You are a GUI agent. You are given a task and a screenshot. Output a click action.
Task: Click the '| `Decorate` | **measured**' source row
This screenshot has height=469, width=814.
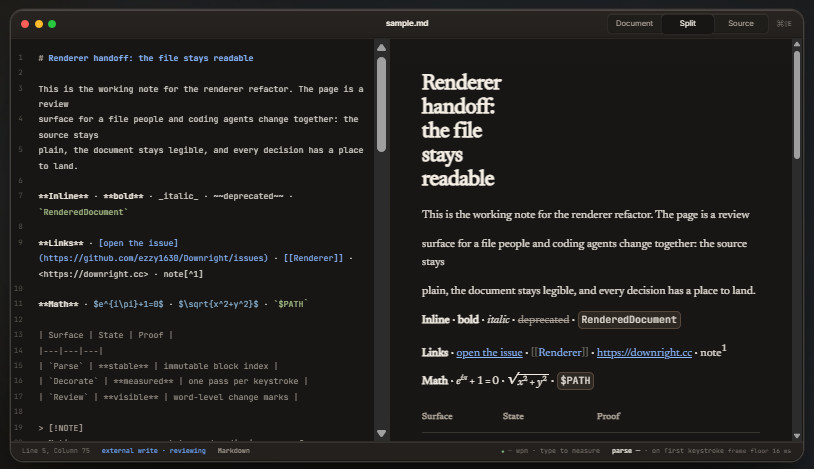pyautogui.click(x=173, y=381)
